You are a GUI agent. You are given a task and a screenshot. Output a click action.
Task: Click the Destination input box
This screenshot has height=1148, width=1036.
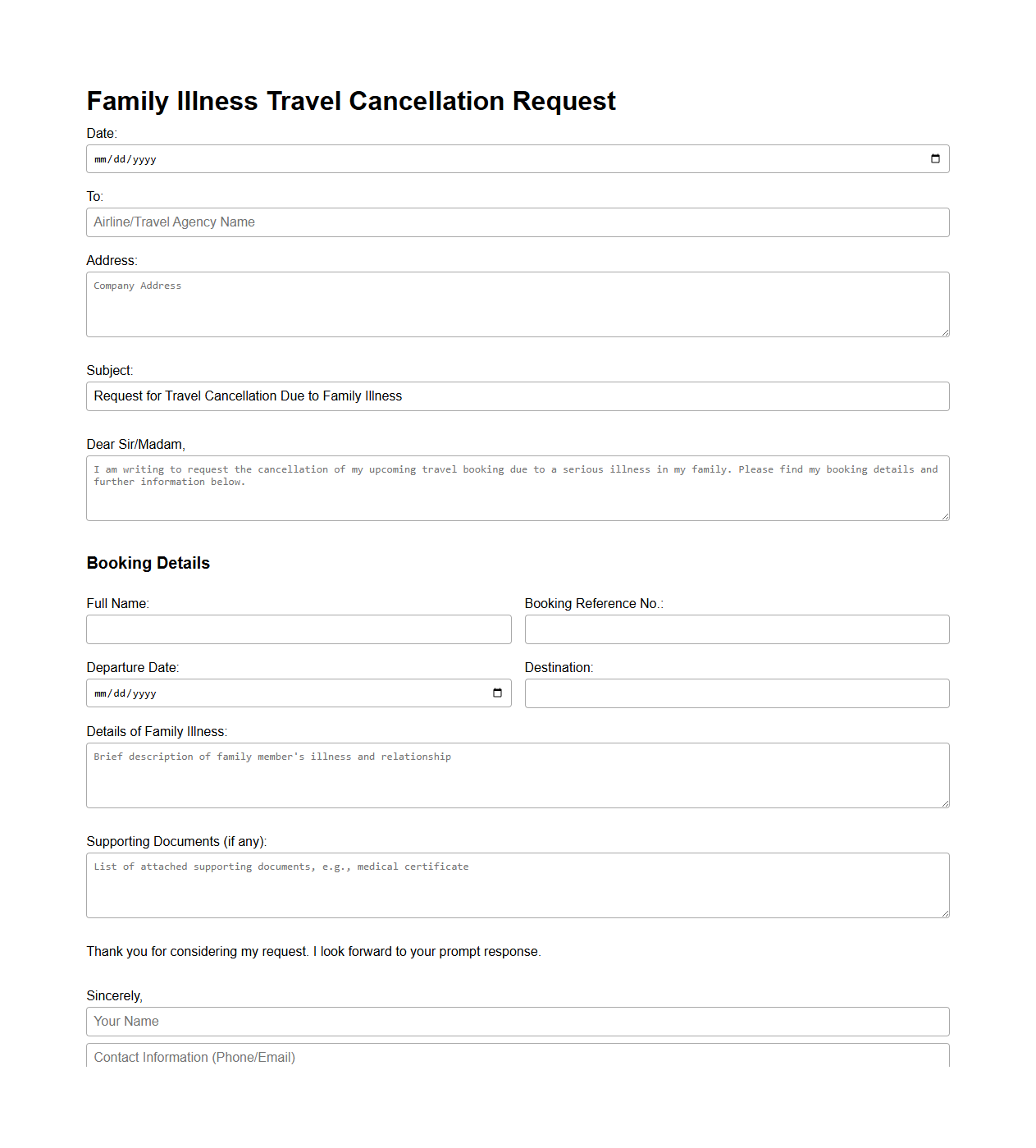(737, 693)
